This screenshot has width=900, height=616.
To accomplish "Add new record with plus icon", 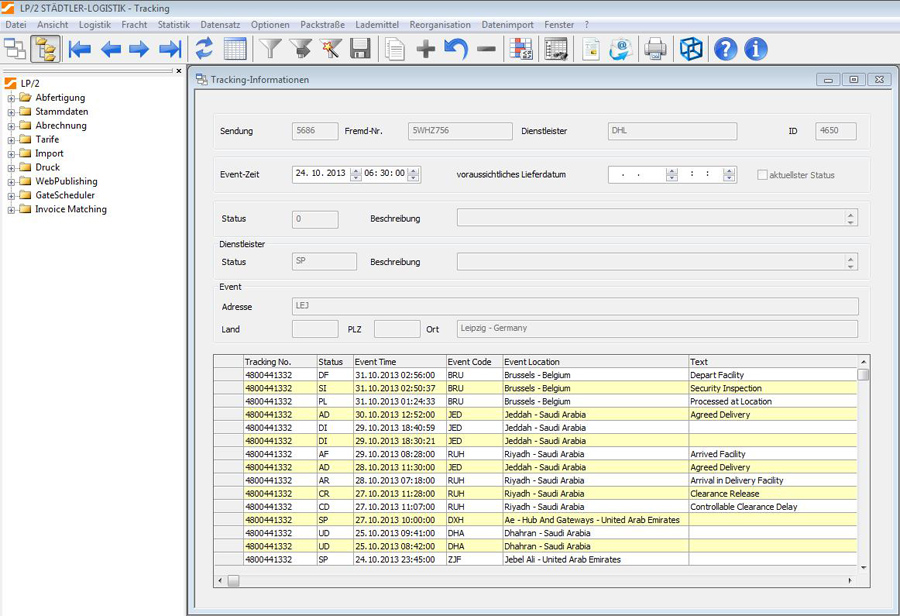I will 426,49.
